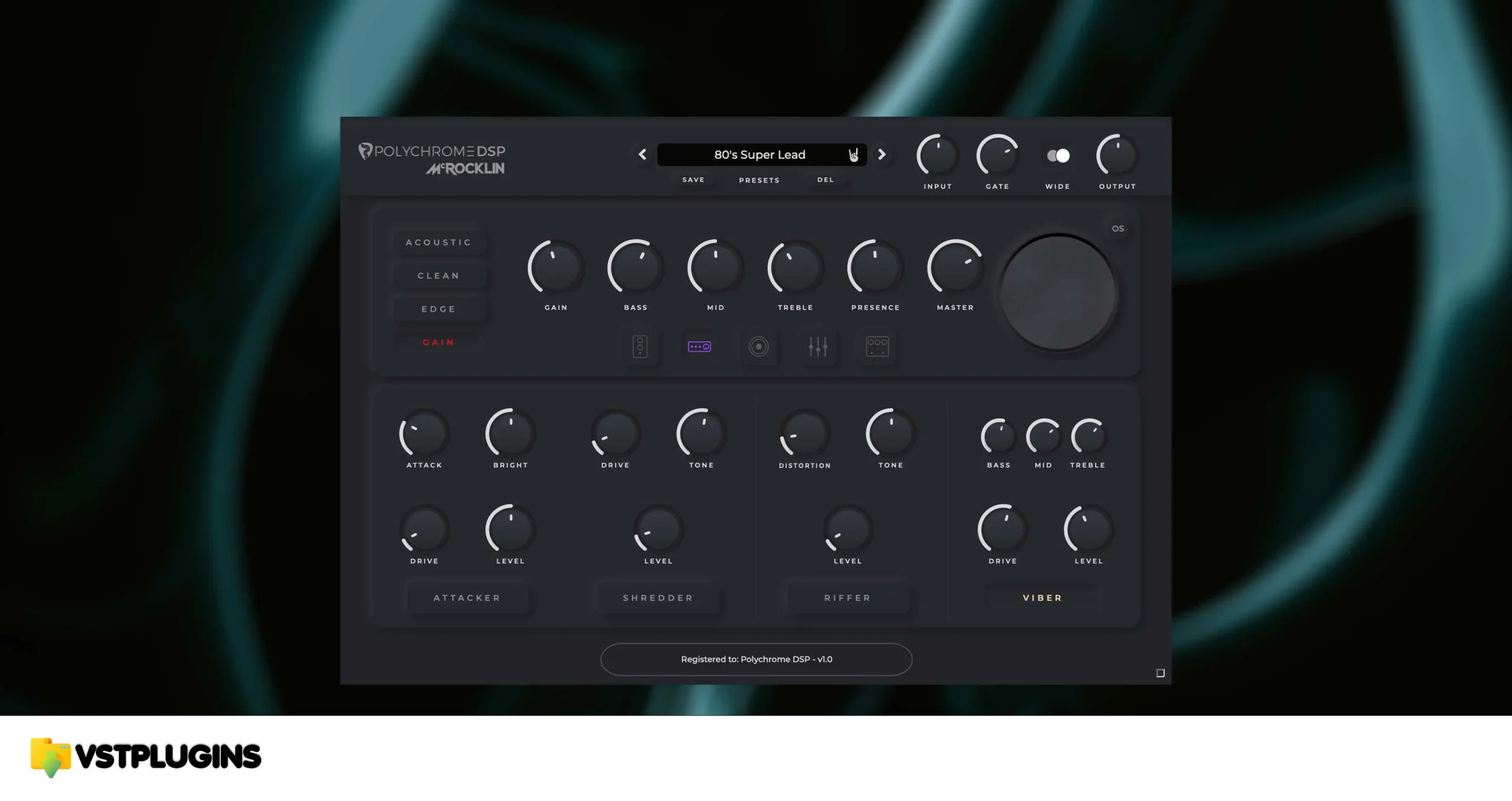
Task: Click the OUTPUT knob
Action: [x=1117, y=156]
